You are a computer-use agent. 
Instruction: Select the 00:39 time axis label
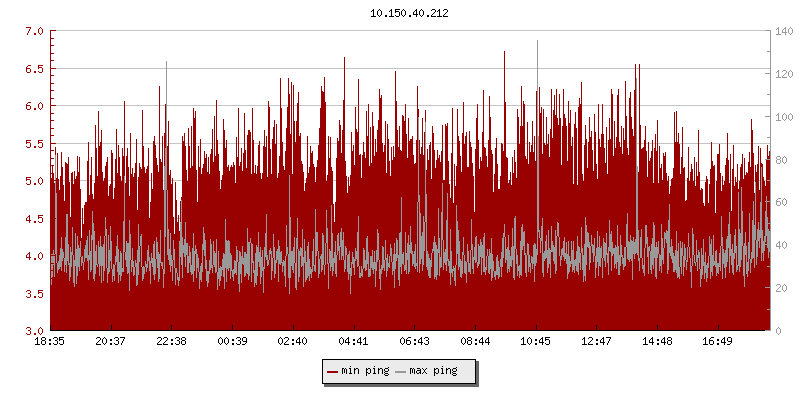point(232,342)
